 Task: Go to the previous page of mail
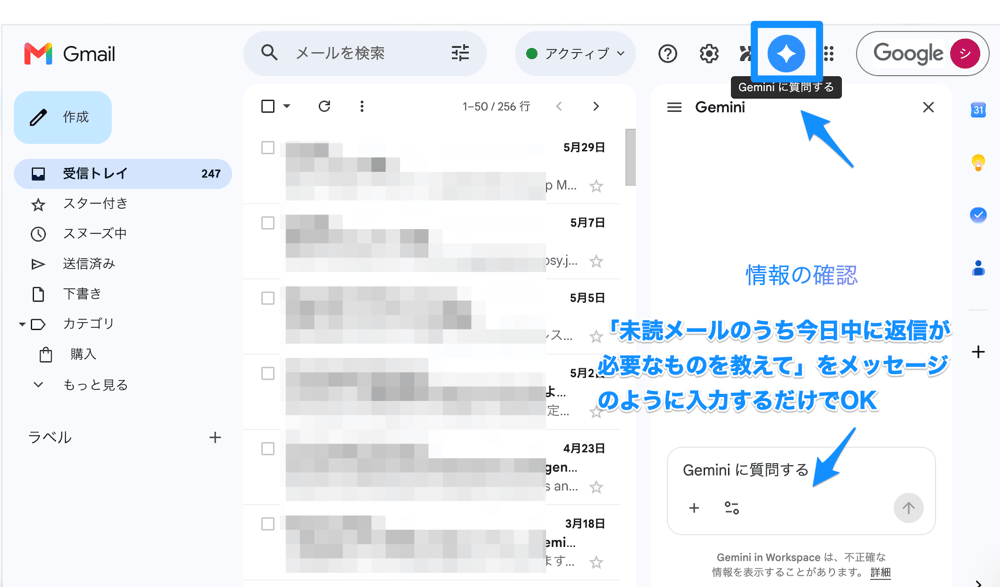pos(559,106)
